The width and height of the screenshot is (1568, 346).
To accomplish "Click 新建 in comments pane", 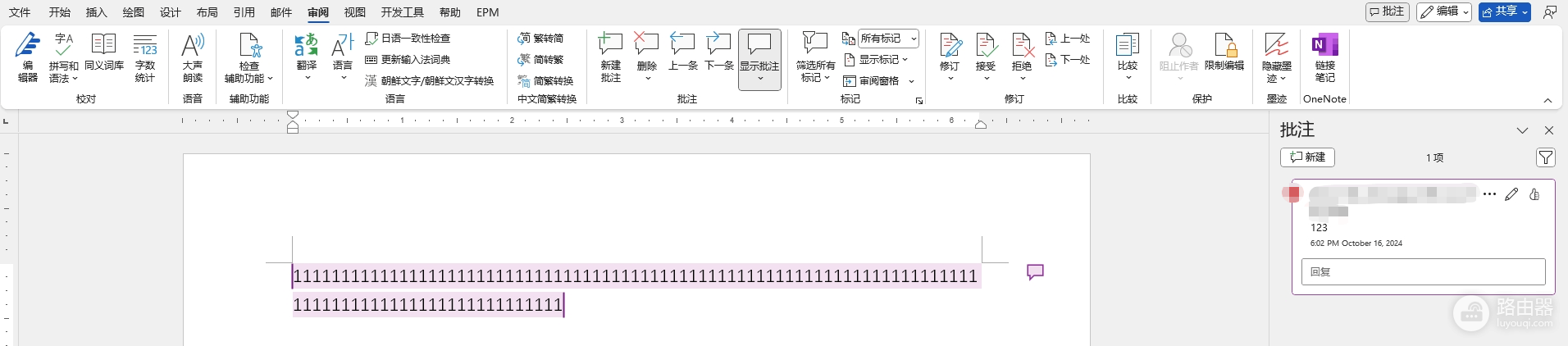I will [1307, 157].
